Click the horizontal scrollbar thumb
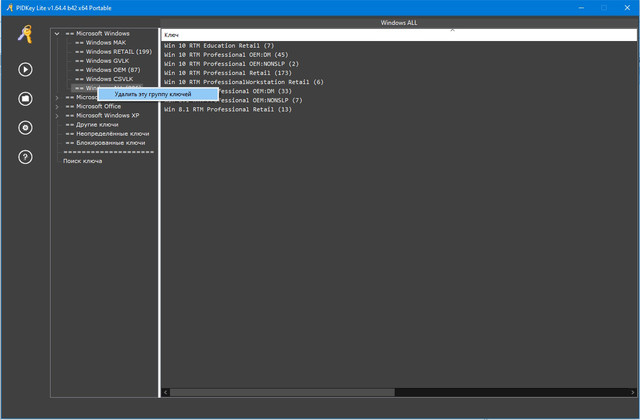The image size is (640, 420). [x=282, y=392]
